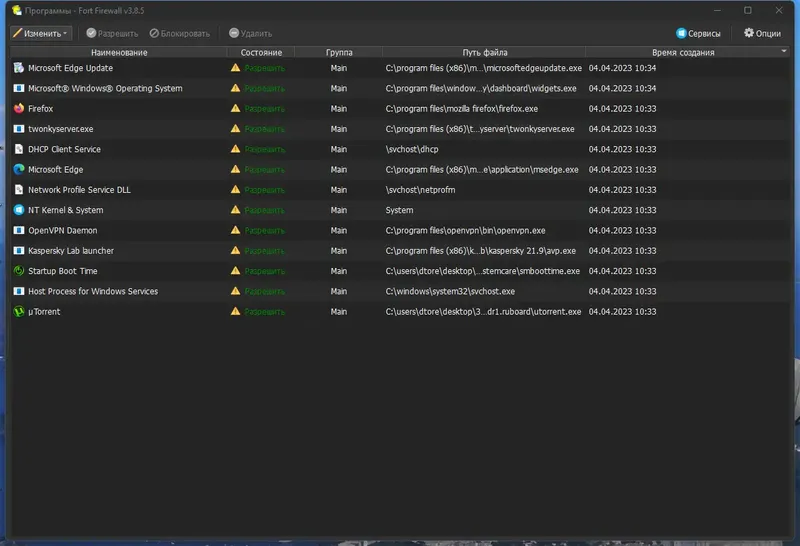This screenshot has width=800, height=546.
Task: Click Разрешить state in Microsoft Edge row
Action: coord(264,169)
